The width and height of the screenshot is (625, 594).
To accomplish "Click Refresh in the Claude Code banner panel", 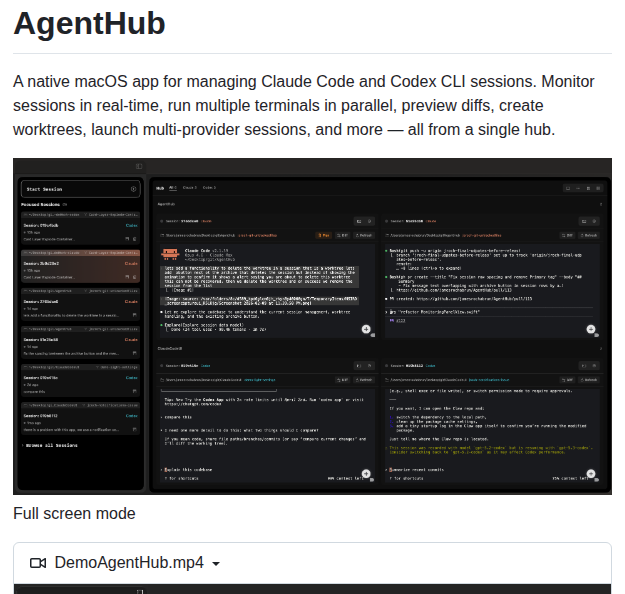I will click(x=364, y=235).
